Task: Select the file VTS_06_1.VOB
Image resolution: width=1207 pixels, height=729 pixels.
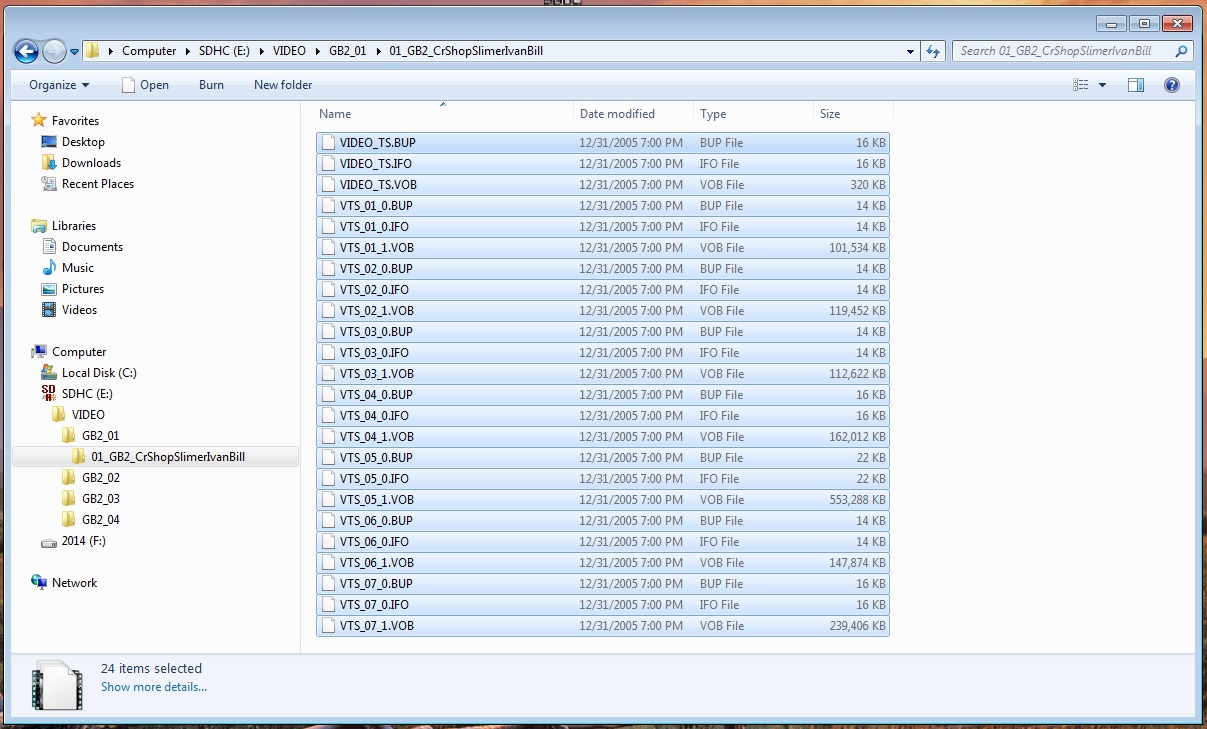Action: tap(602, 563)
